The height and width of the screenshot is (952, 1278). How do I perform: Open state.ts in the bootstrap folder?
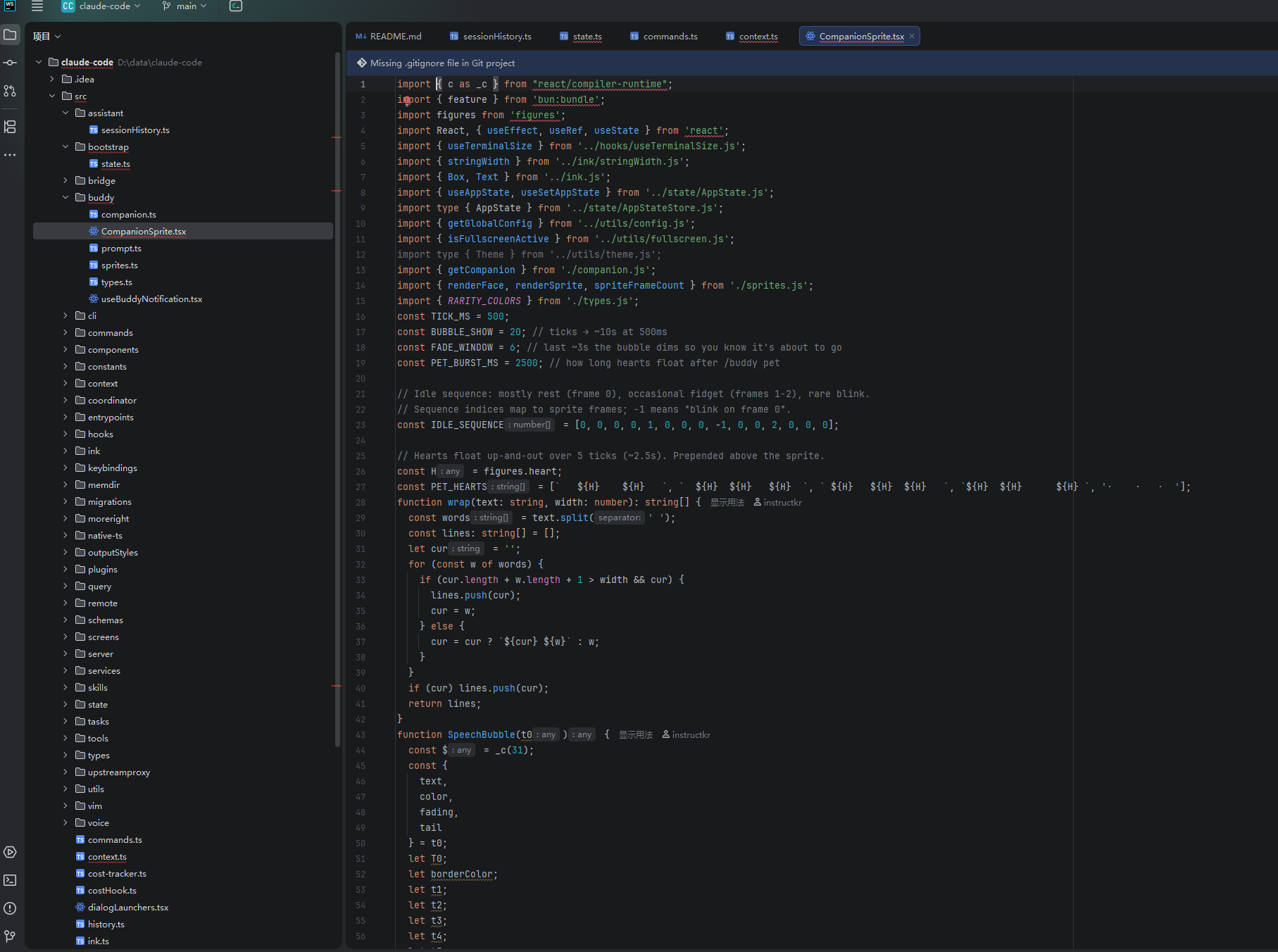point(115,163)
